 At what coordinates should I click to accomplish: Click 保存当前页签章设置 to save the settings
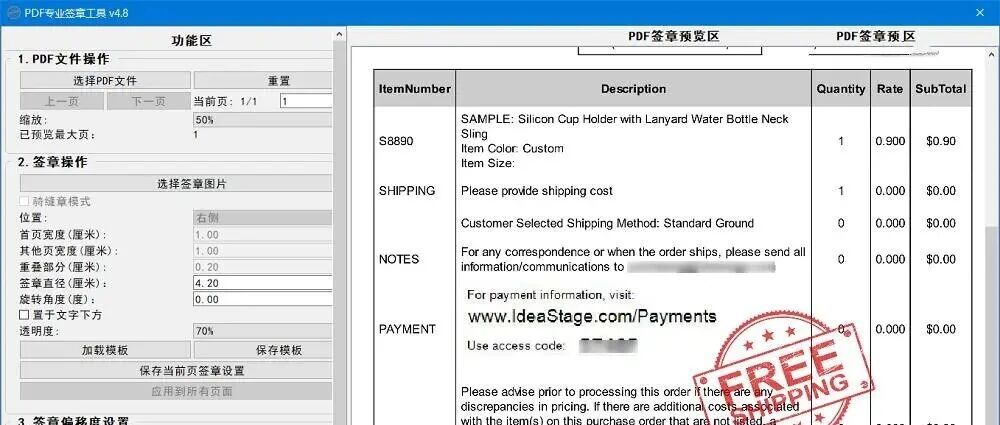[x=177, y=370]
